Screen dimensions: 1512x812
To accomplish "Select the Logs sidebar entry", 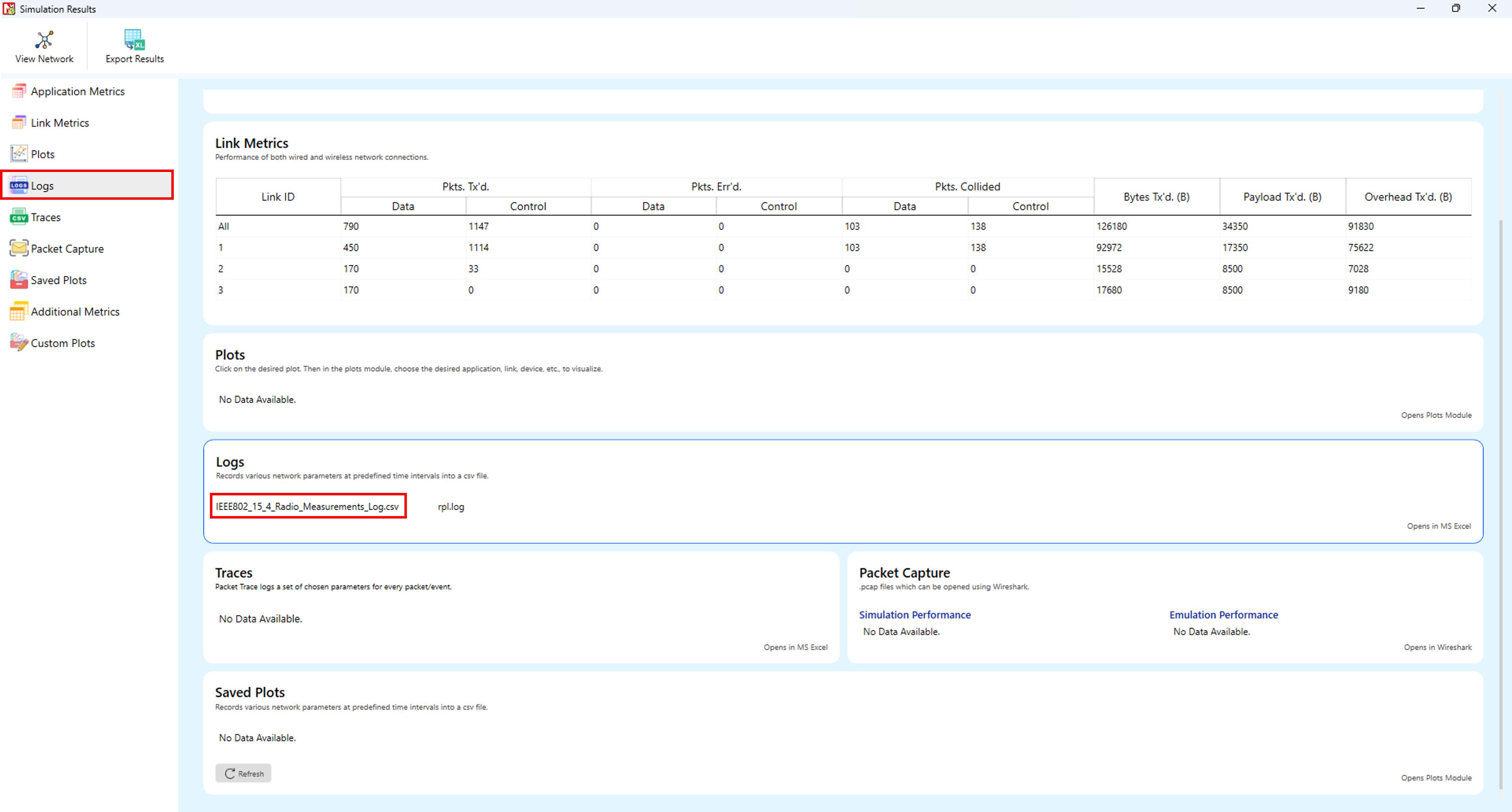I will (x=42, y=185).
